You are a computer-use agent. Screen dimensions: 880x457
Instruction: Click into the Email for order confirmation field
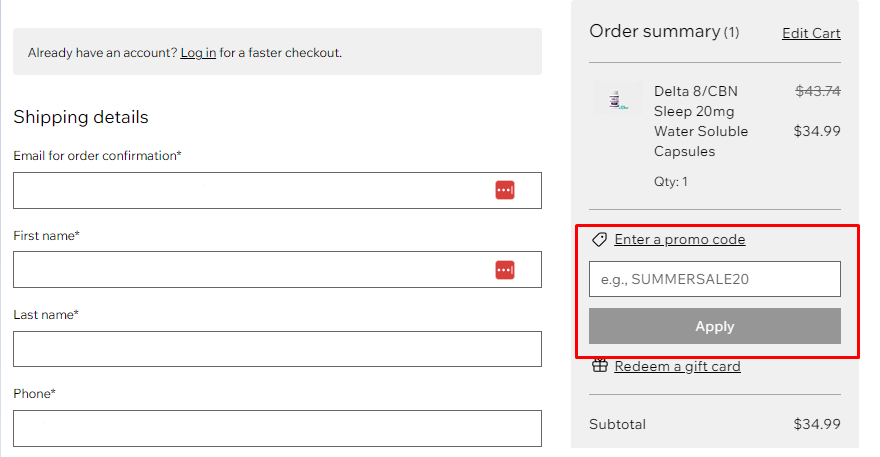point(250,190)
